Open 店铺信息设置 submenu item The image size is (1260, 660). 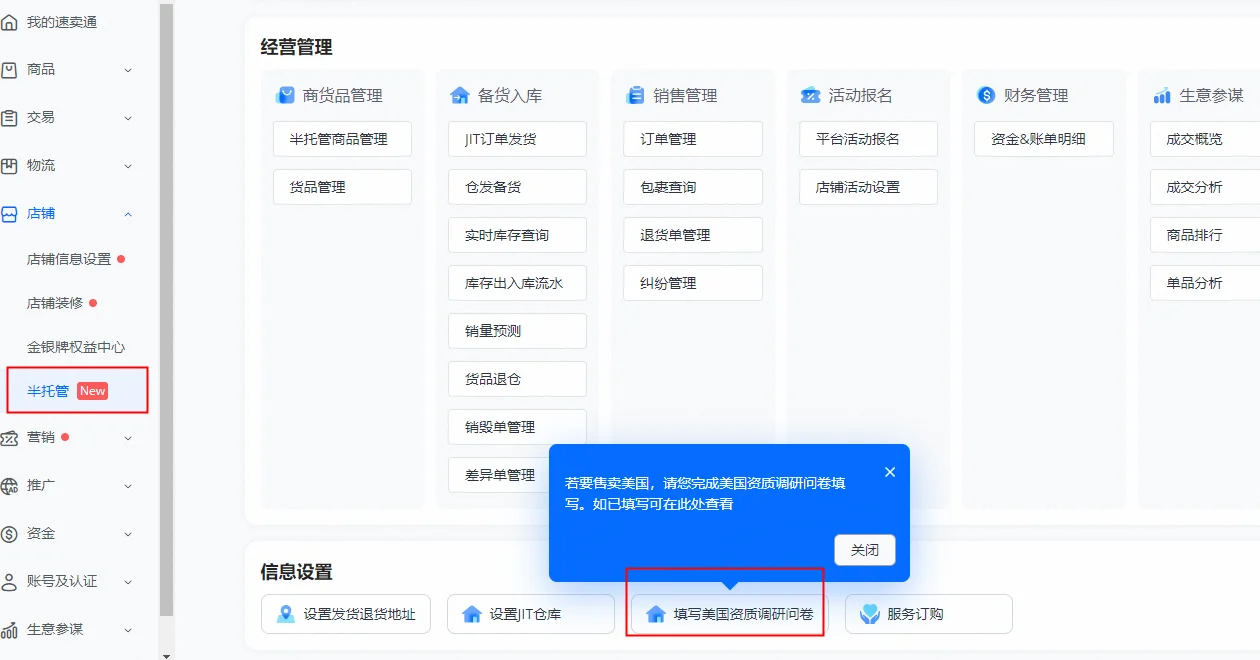[69, 259]
